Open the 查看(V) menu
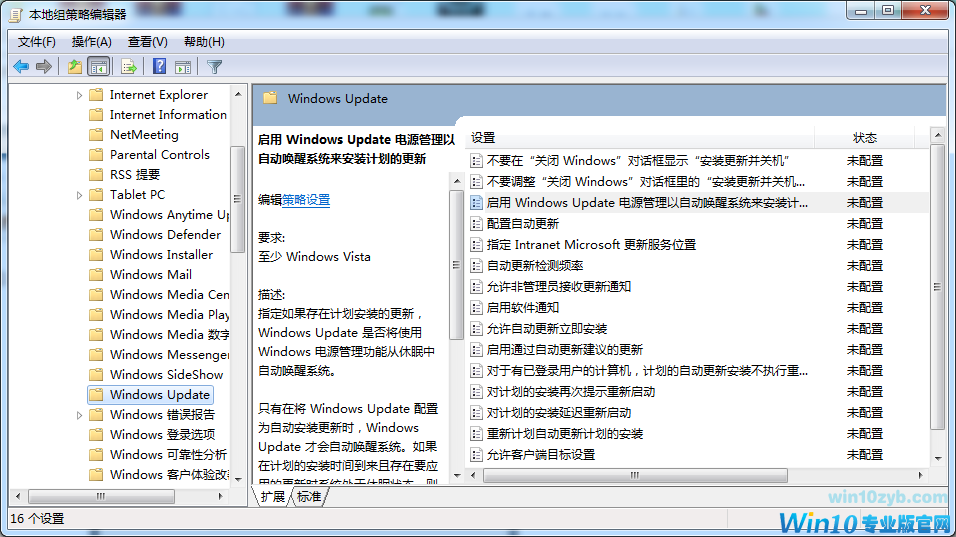This screenshot has width=956, height=537. pyautogui.click(x=148, y=42)
